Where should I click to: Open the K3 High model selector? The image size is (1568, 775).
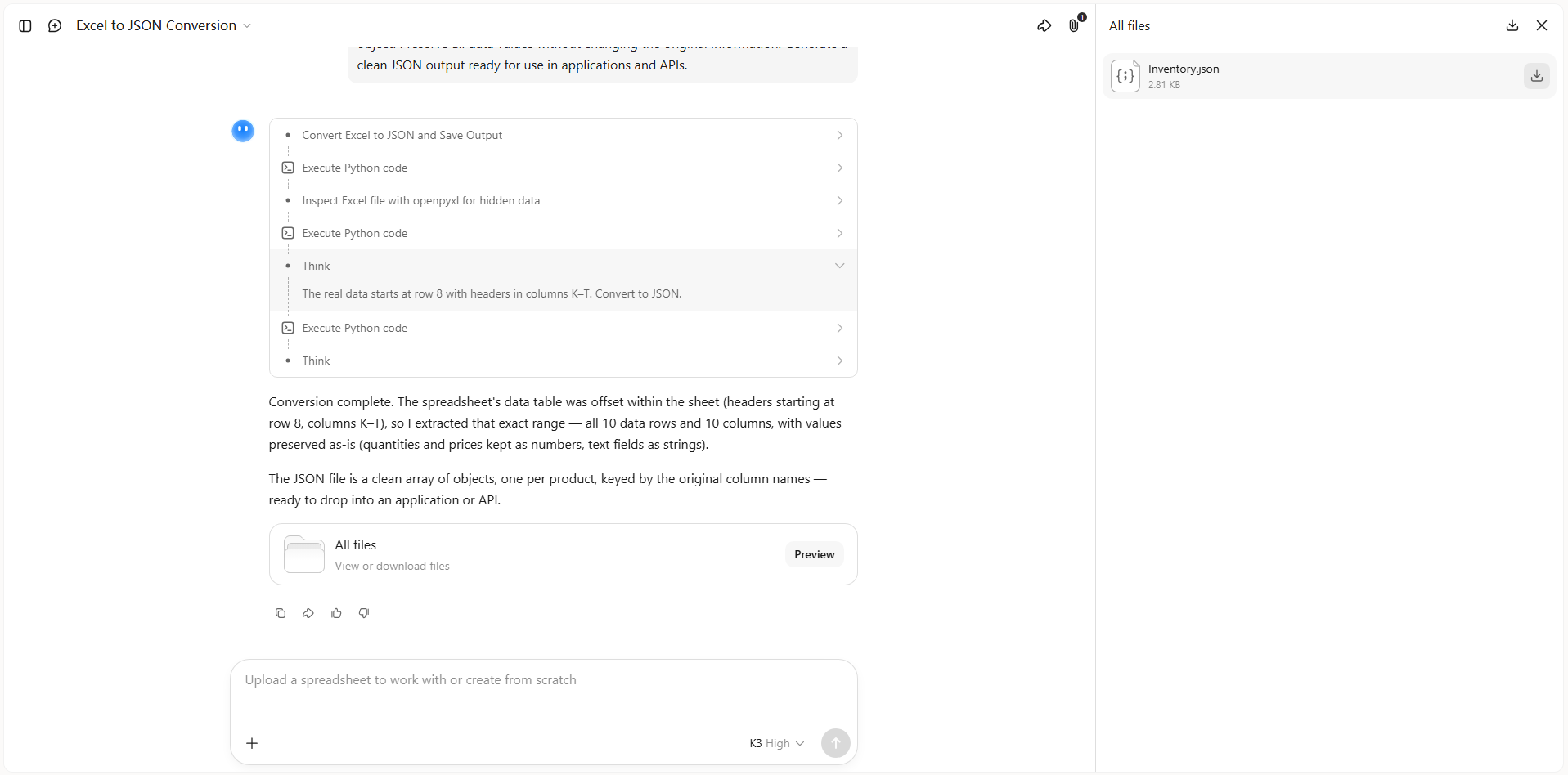(776, 743)
